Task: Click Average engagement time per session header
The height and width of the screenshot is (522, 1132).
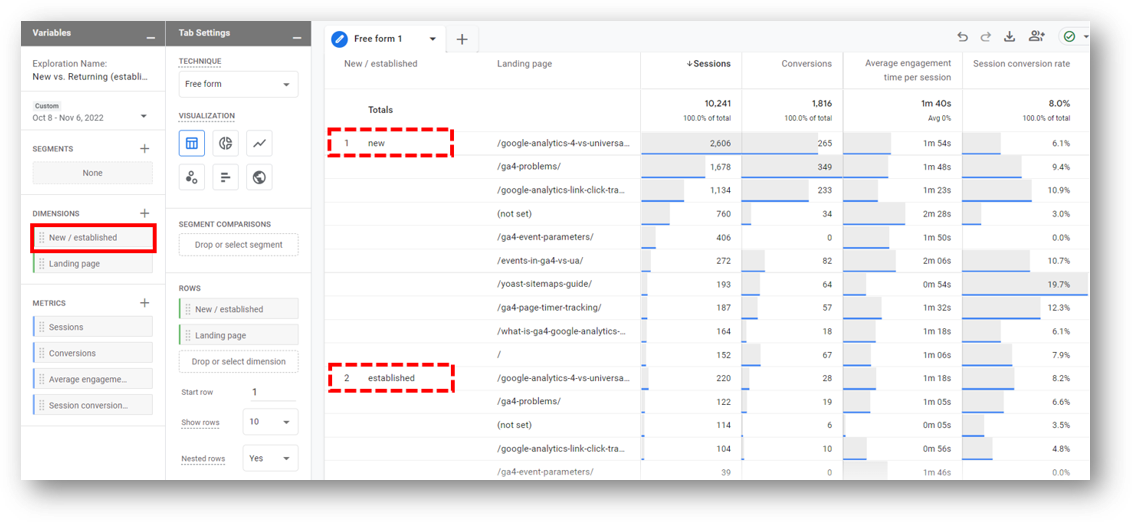Action: 908,70
